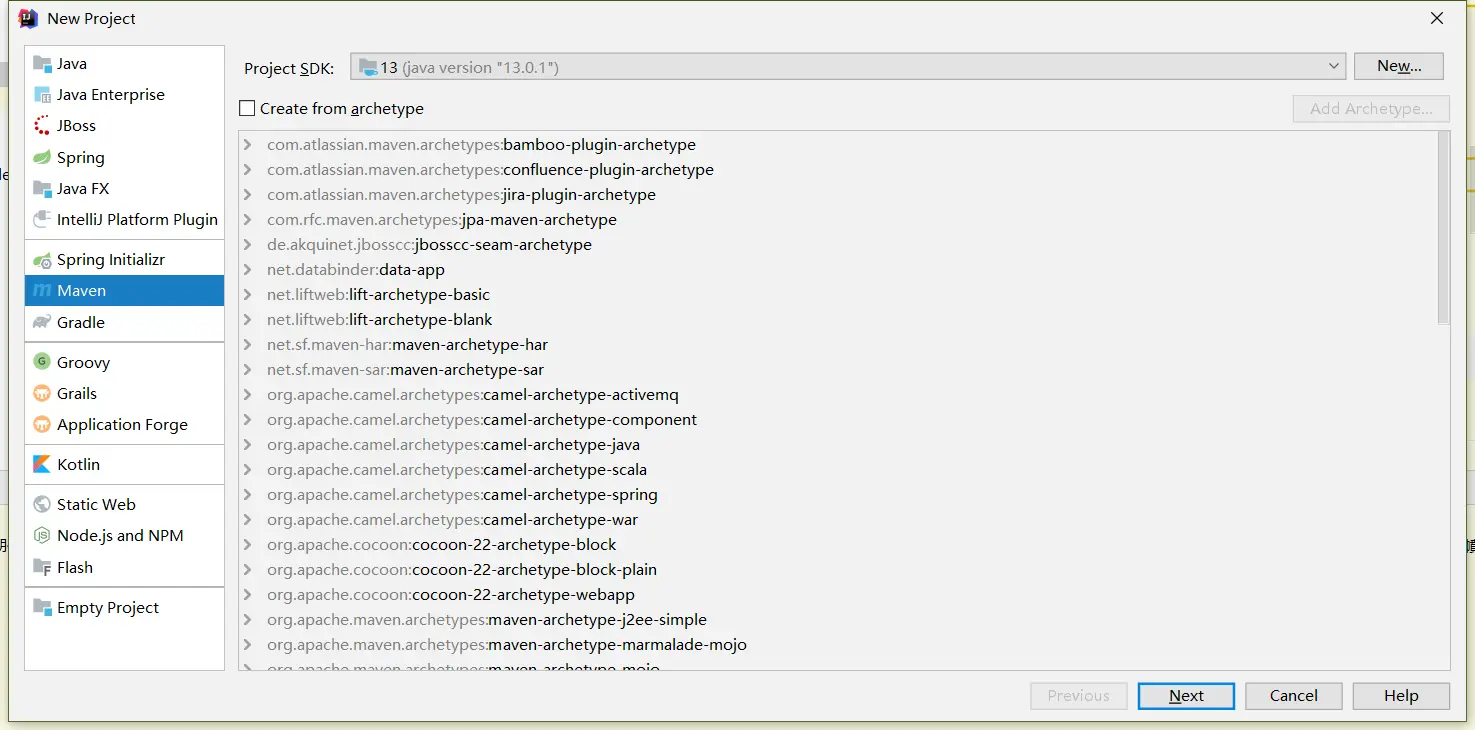
Task: Open Help for New Project
Action: 1401,696
